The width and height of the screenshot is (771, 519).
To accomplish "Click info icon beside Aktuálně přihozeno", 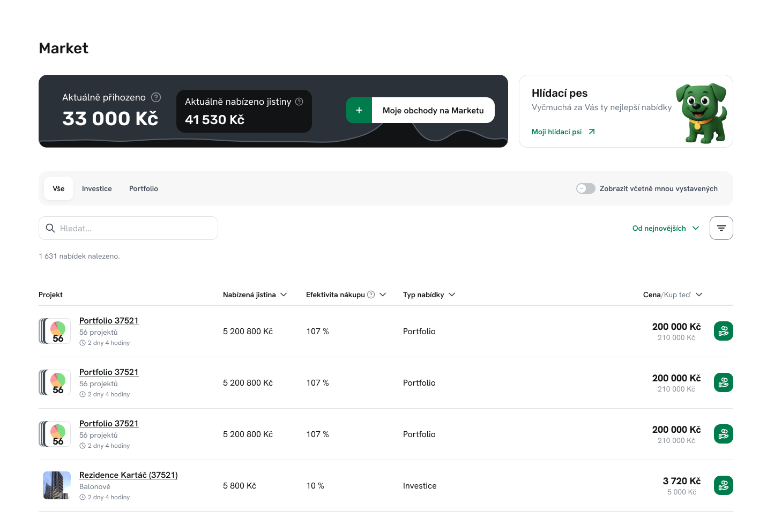I will point(156,97).
